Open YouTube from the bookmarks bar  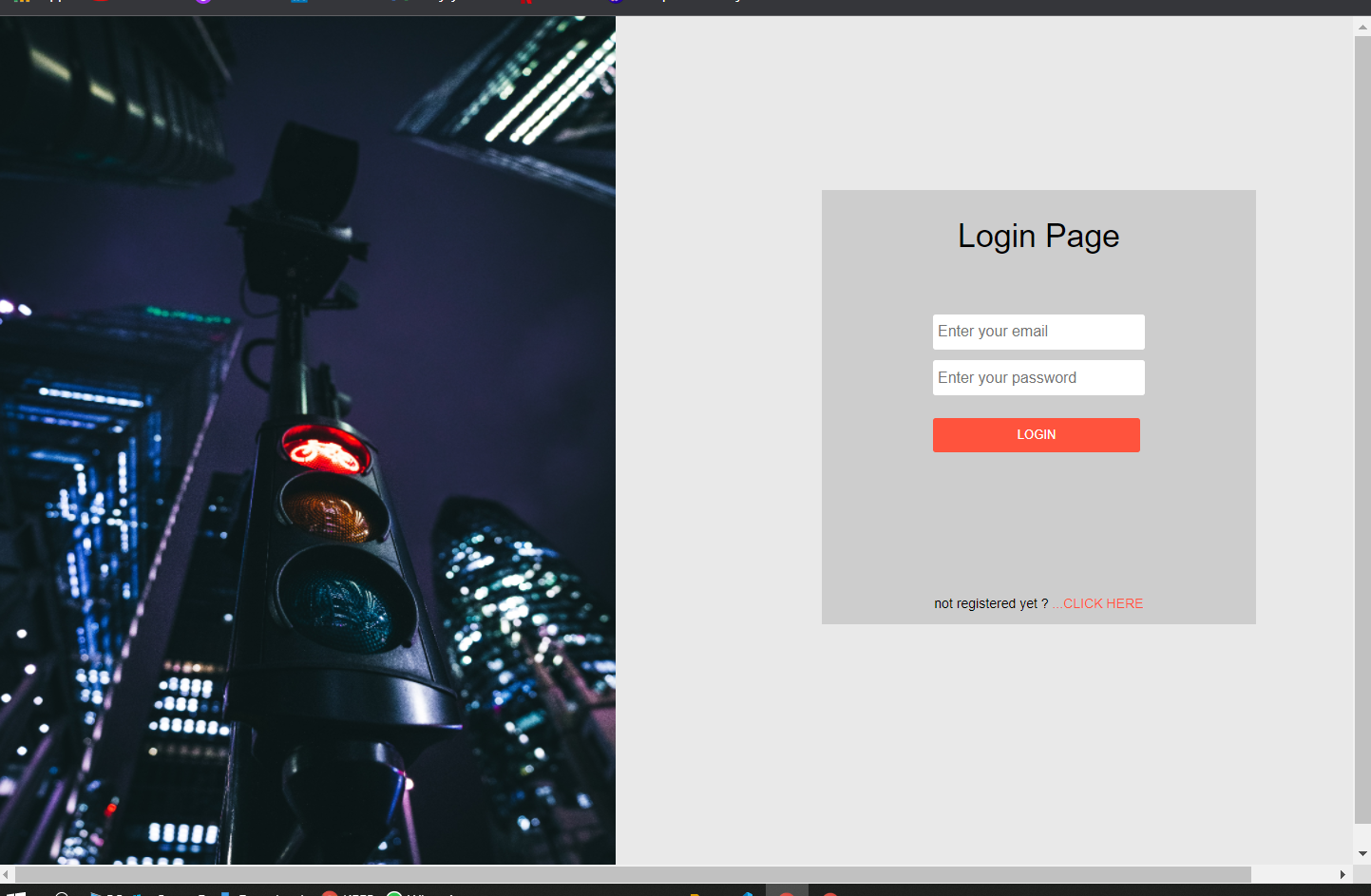click(100, 4)
